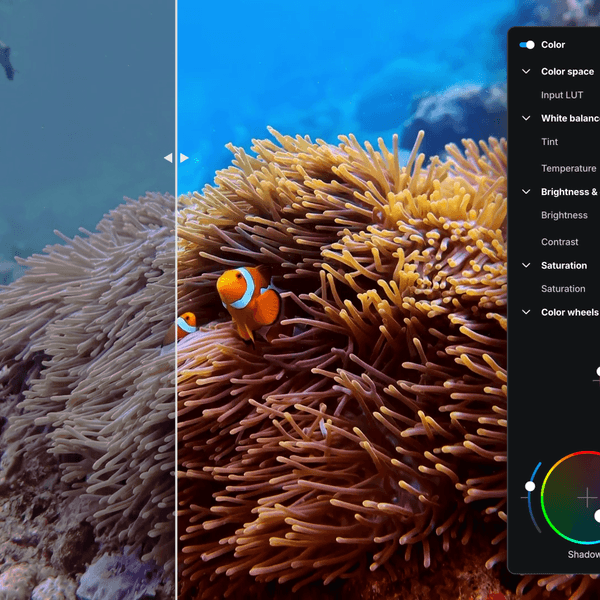This screenshot has width=600, height=600.
Task: Click the Contrast label
Action: (x=559, y=242)
